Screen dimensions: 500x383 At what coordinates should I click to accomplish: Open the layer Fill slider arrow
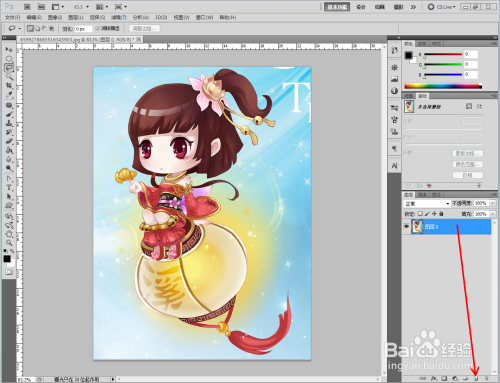click(x=493, y=214)
